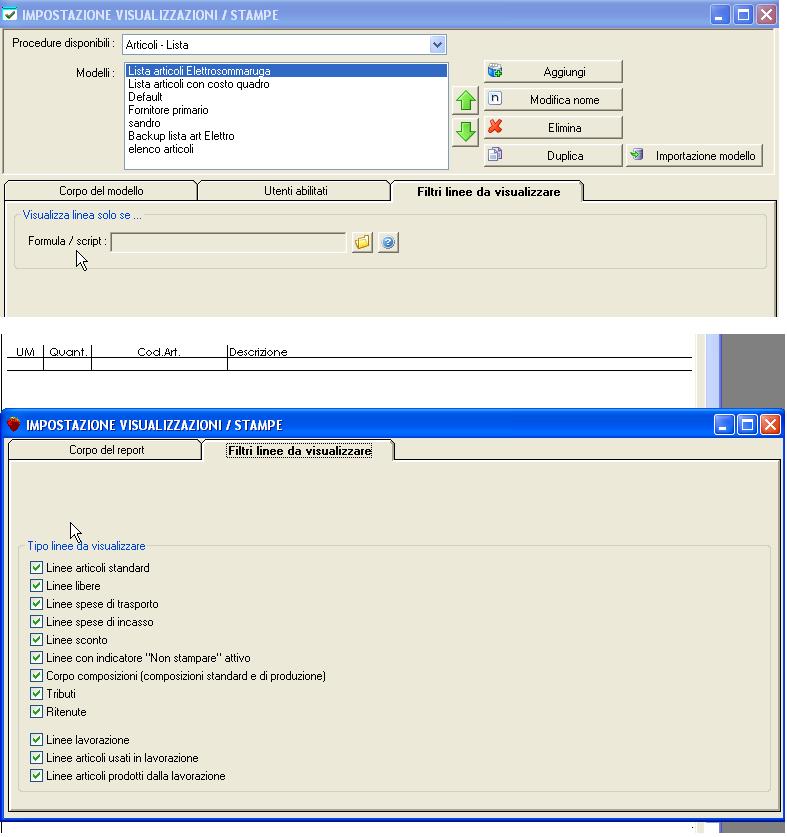Click the Elimina button
This screenshot has height=837, width=787.
click(553, 128)
